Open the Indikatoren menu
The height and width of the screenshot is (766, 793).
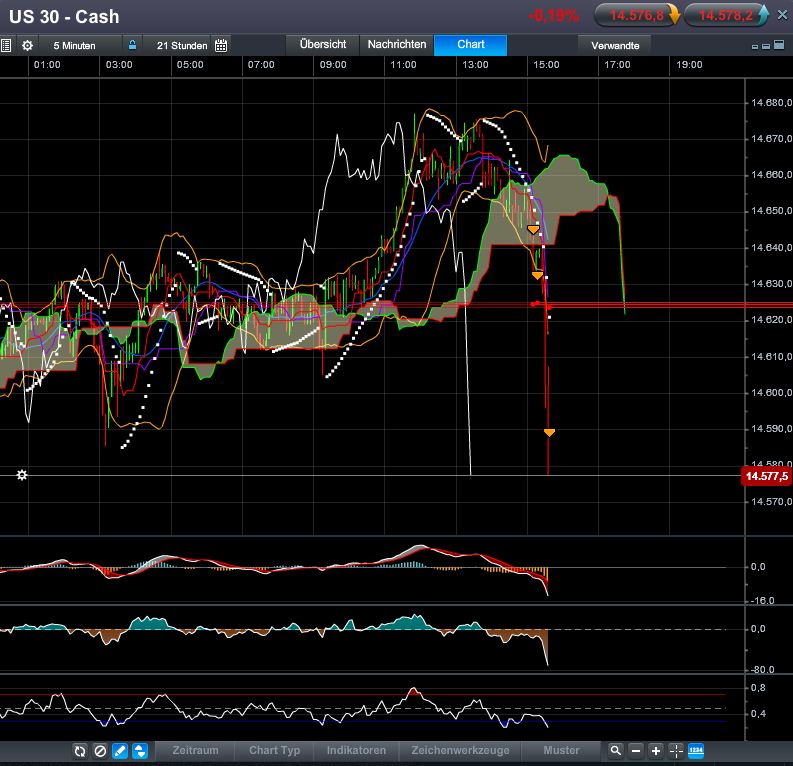pos(356,751)
